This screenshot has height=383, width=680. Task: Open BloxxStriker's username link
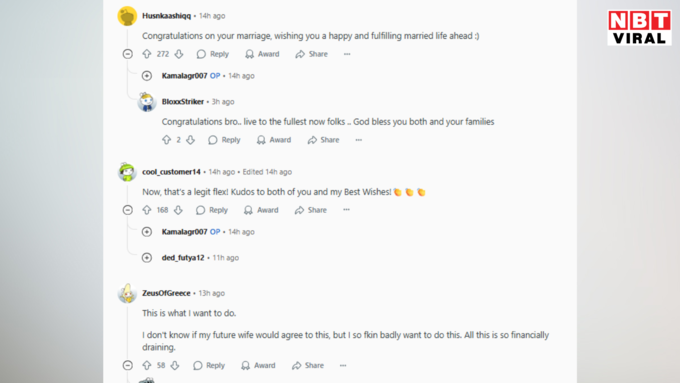(x=183, y=101)
